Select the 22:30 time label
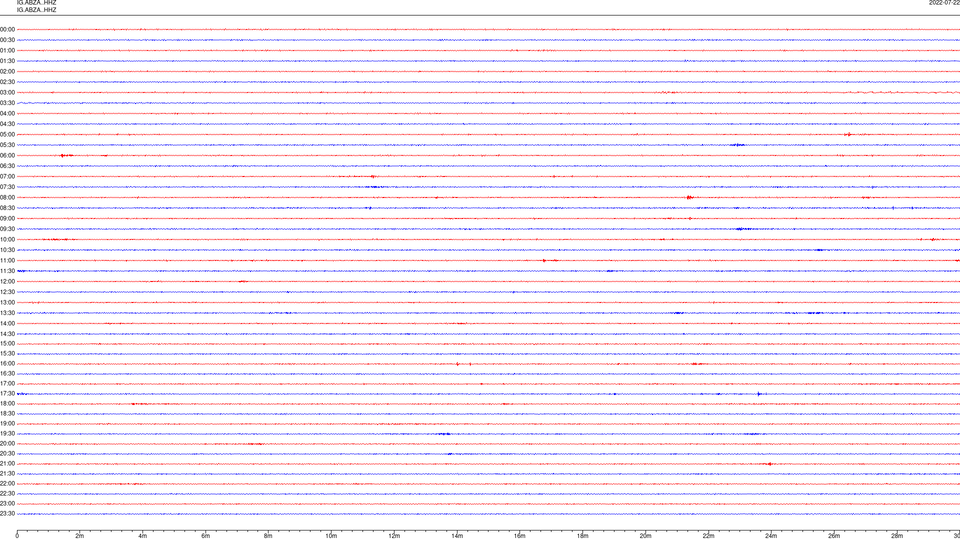The width and height of the screenshot is (960, 540). coord(7,494)
